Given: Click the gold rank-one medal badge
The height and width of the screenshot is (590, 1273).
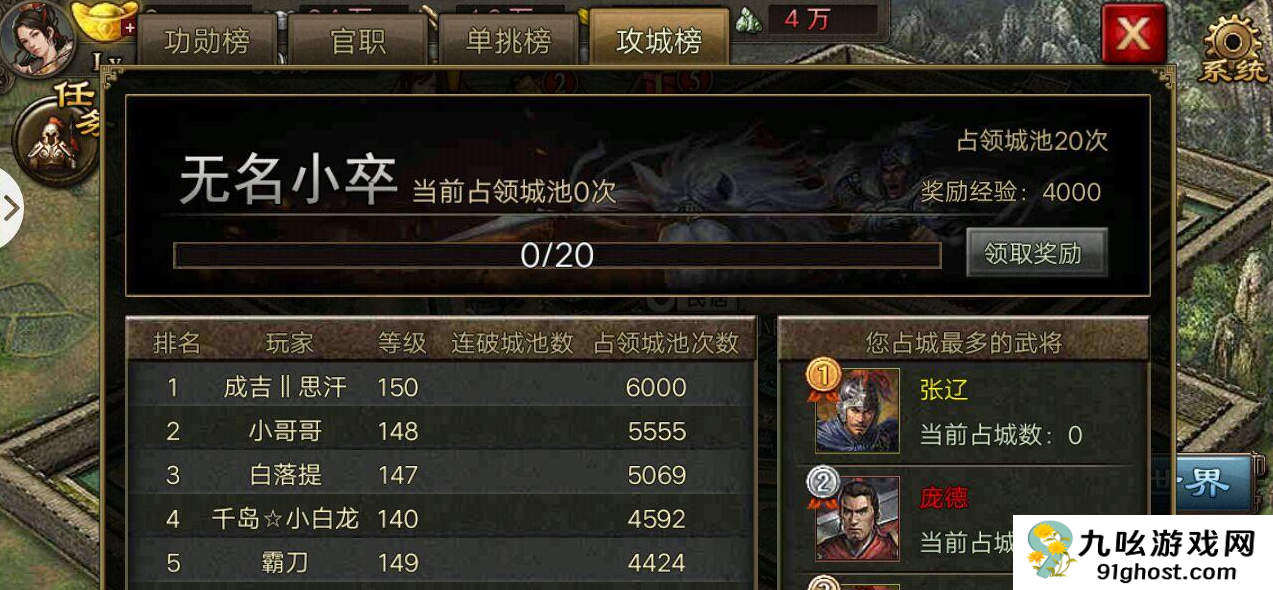Looking at the screenshot, I should click(x=823, y=378).
